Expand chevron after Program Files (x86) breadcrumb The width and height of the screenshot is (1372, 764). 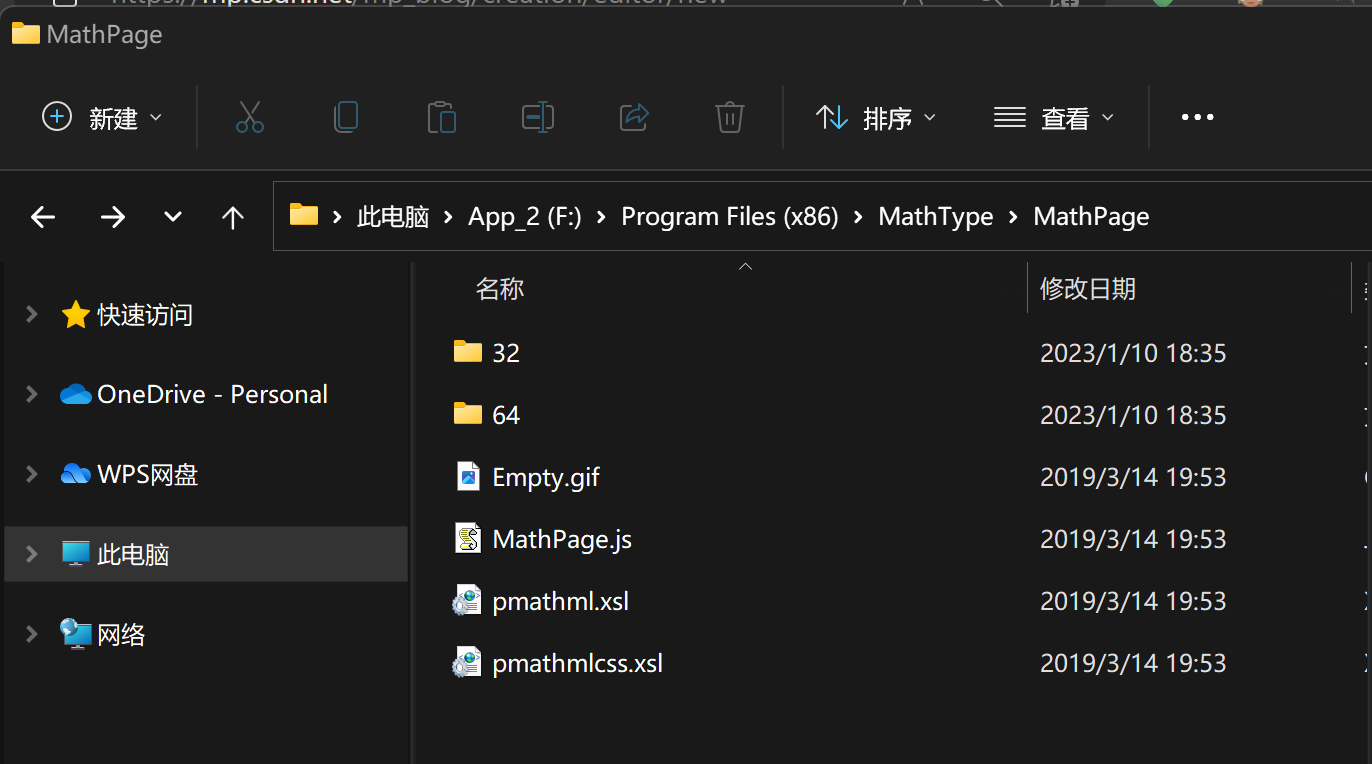pyautogui.click(x=858, y=216)
